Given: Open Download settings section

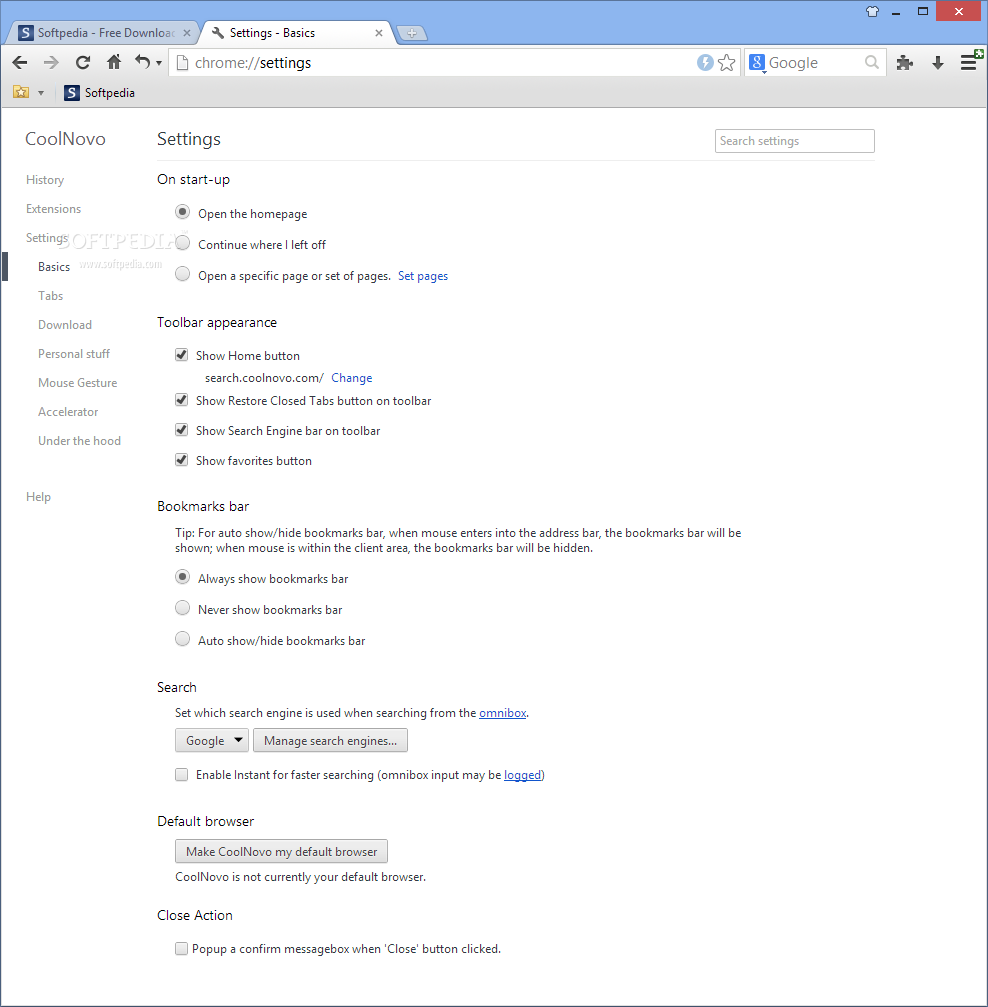Looking at the screenshot, I should coord(65,325).
